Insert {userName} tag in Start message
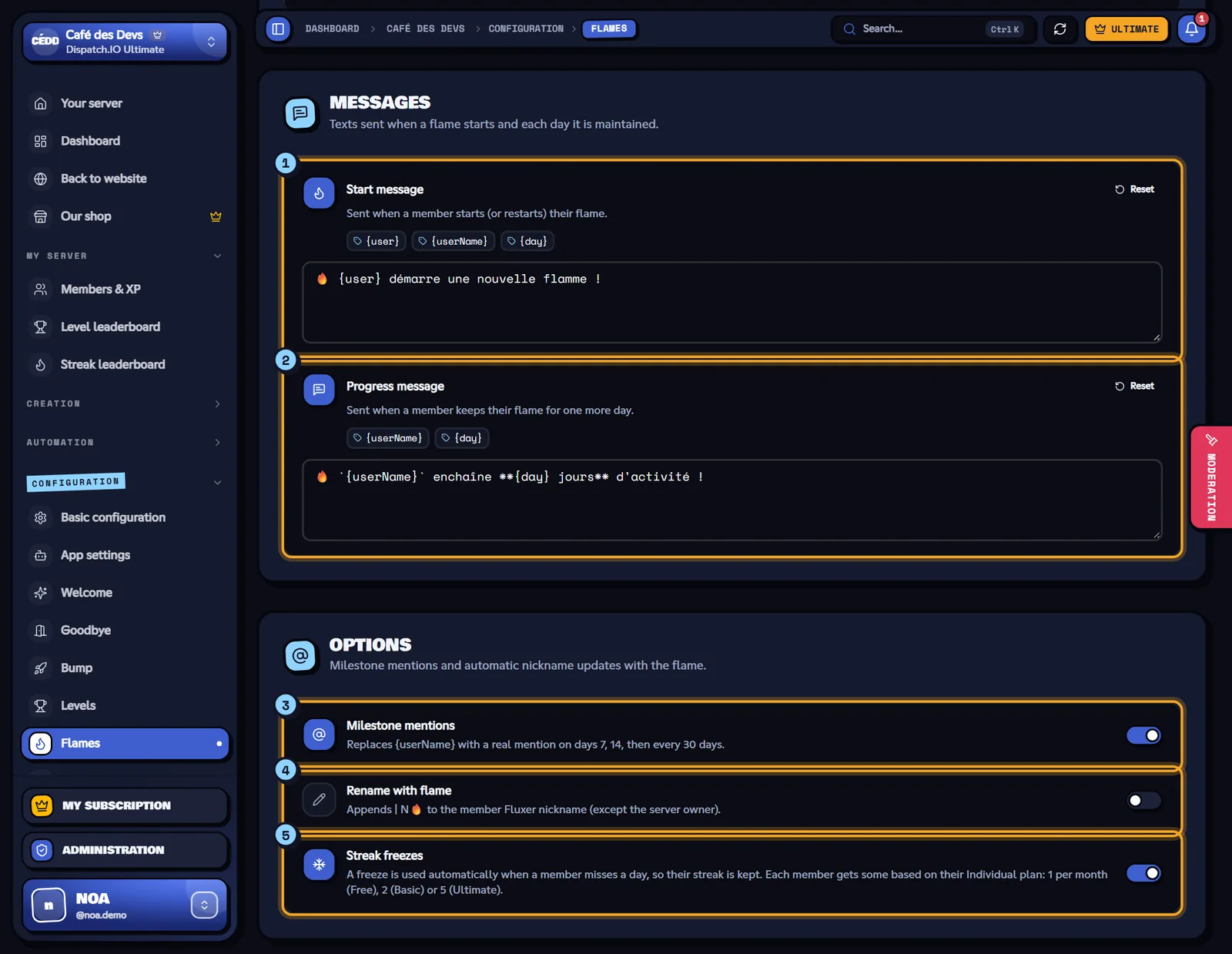1232x954 pixels. [x=453, y=241]
